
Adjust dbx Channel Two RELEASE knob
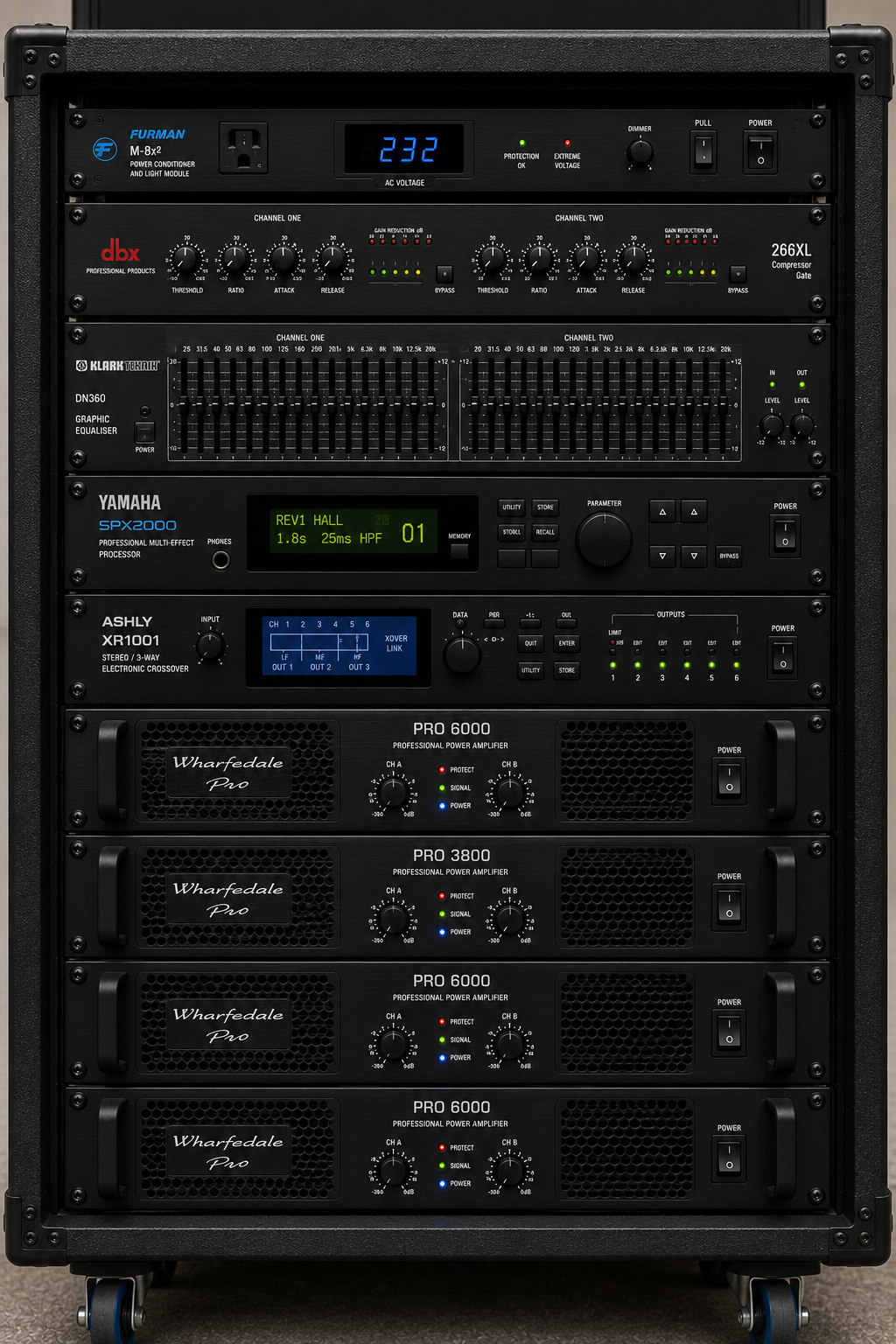click(633, 259)
